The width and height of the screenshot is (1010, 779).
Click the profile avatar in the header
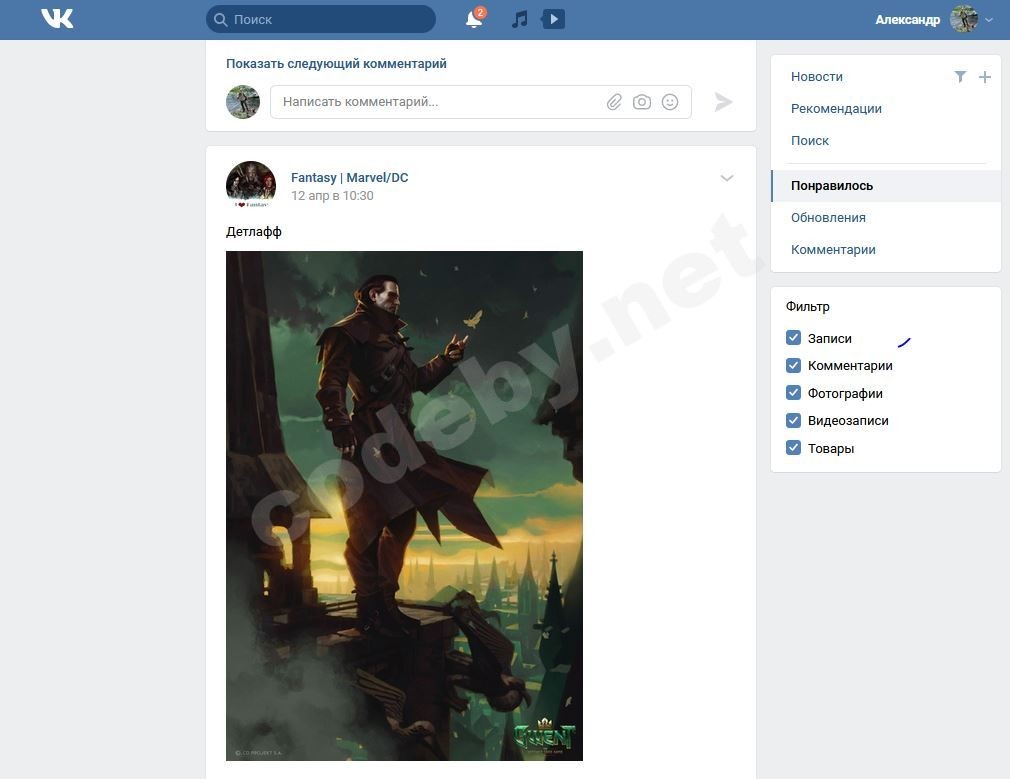[964, 19]
